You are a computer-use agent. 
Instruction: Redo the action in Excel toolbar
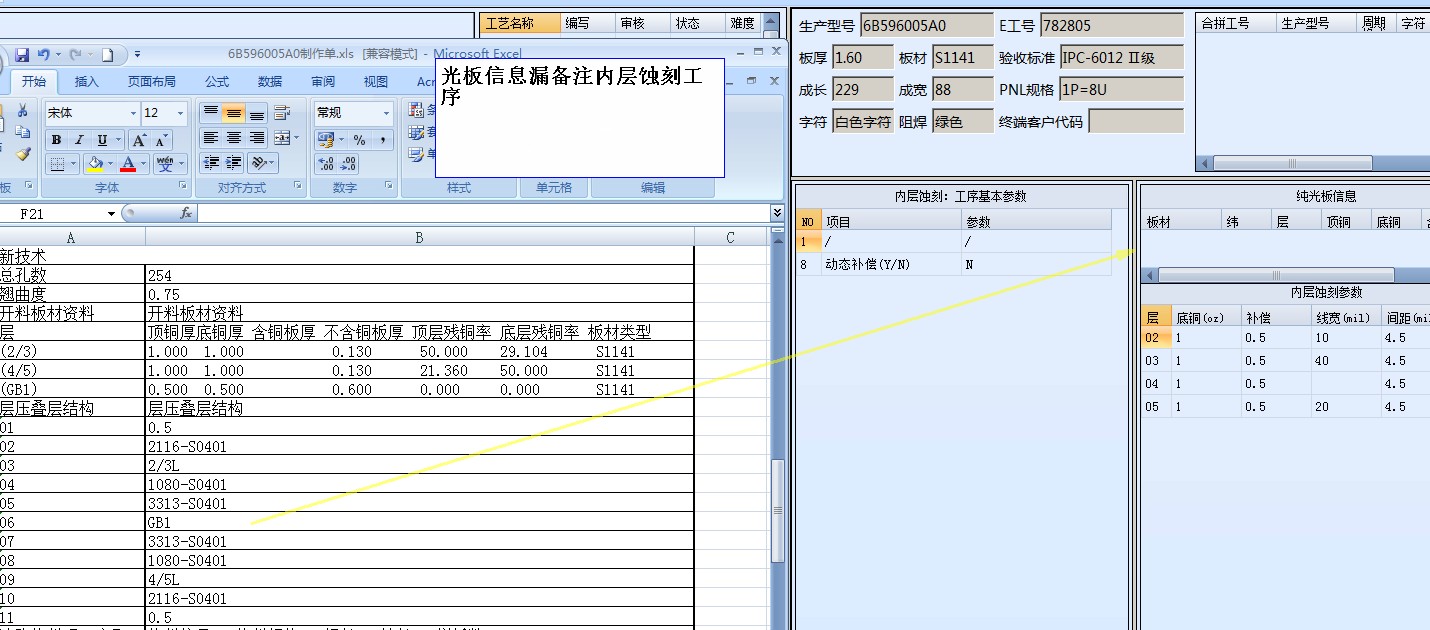tap(75, 54)
